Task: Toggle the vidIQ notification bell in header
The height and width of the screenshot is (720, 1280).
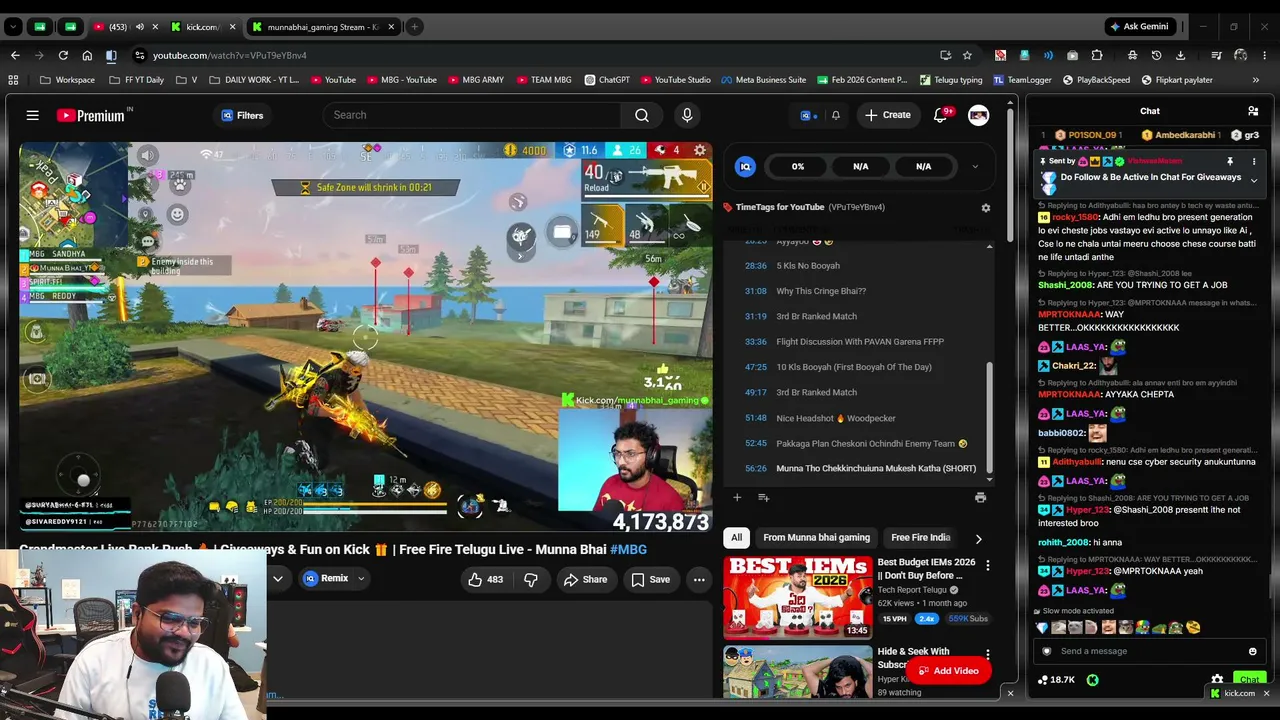Action: [836, 115]
